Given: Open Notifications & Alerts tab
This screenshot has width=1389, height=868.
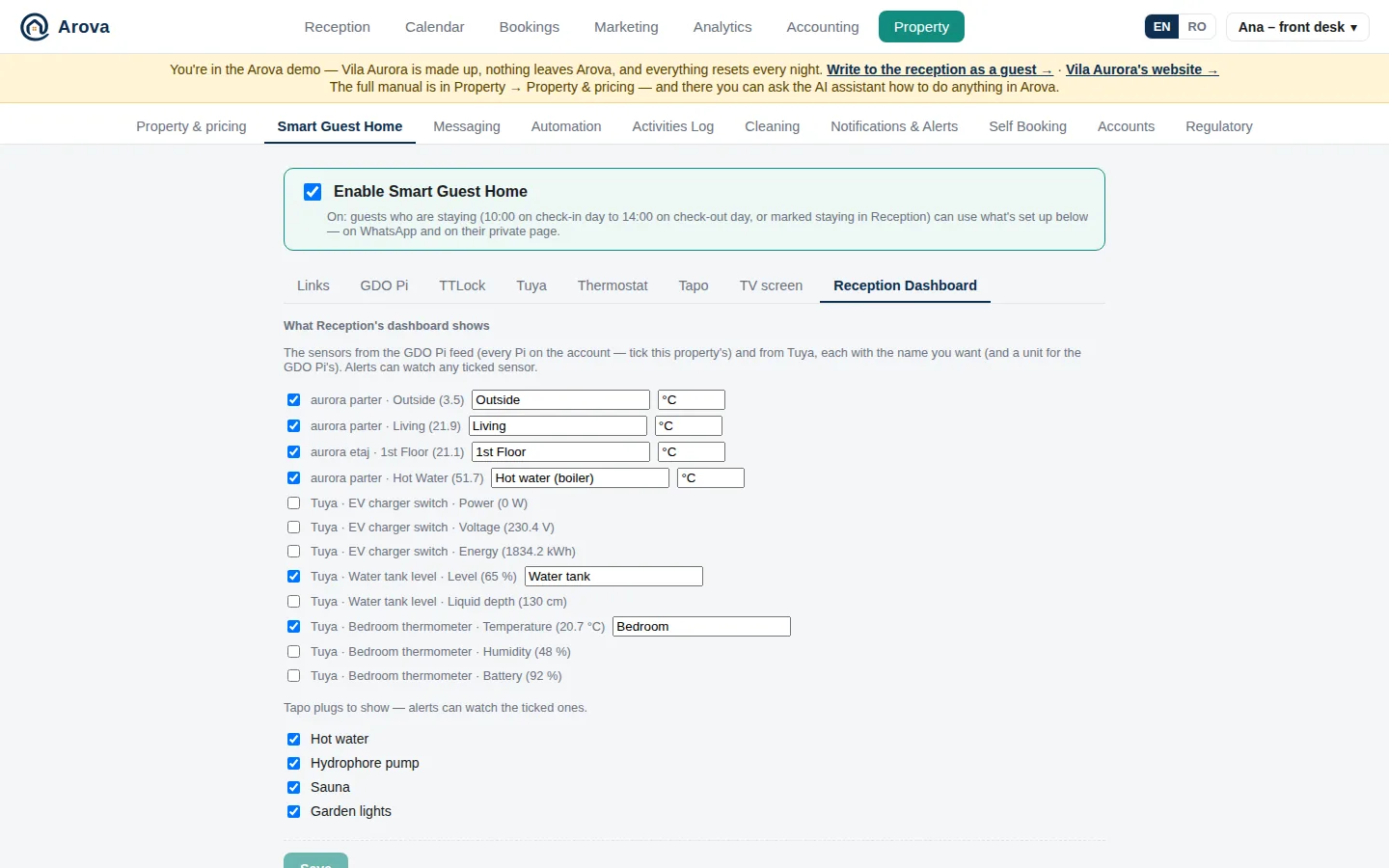Looking at the screenshot, I should pyautogui.click(x=894, y=126).
